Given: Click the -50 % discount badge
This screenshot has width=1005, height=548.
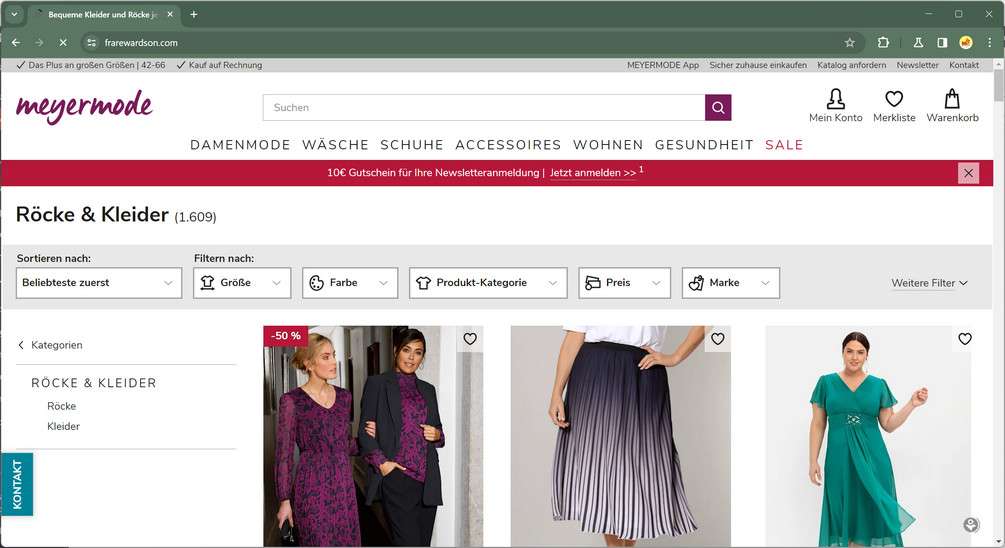Looking at the screenshot, I should pos(286,336).
